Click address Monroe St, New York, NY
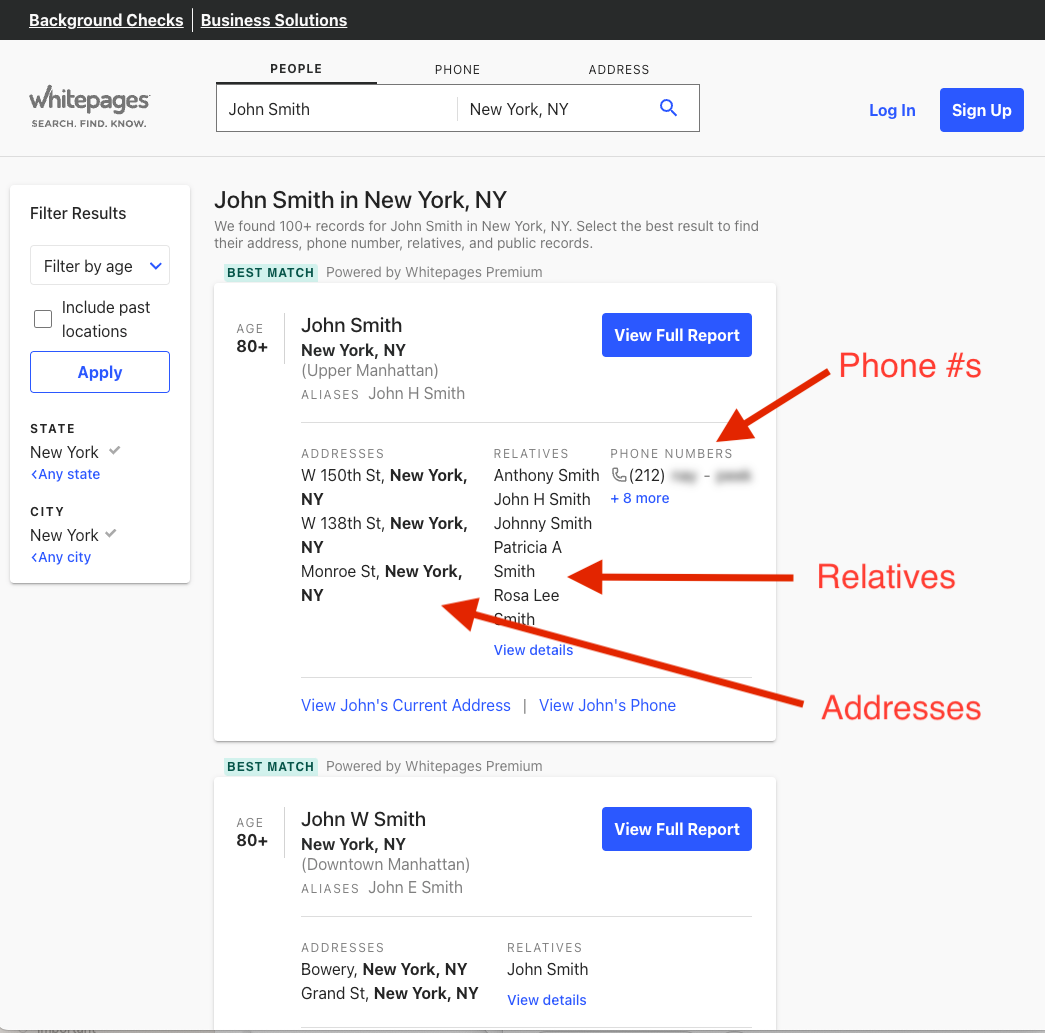This screenshot has height=1033, width=1045. 382,583
